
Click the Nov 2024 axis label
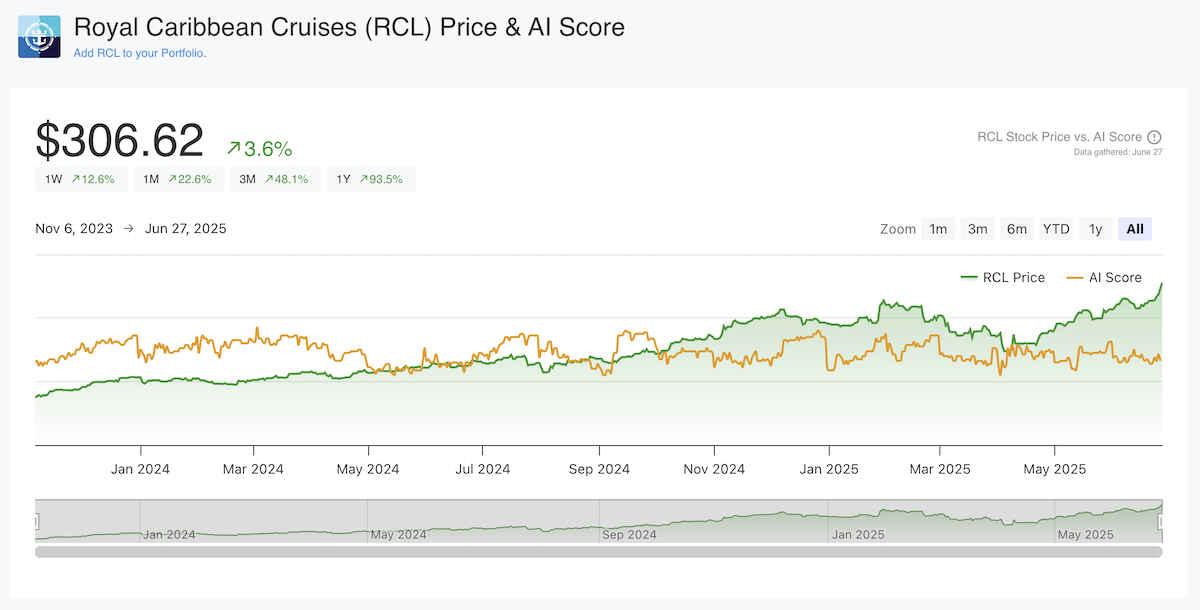[714, 468]
